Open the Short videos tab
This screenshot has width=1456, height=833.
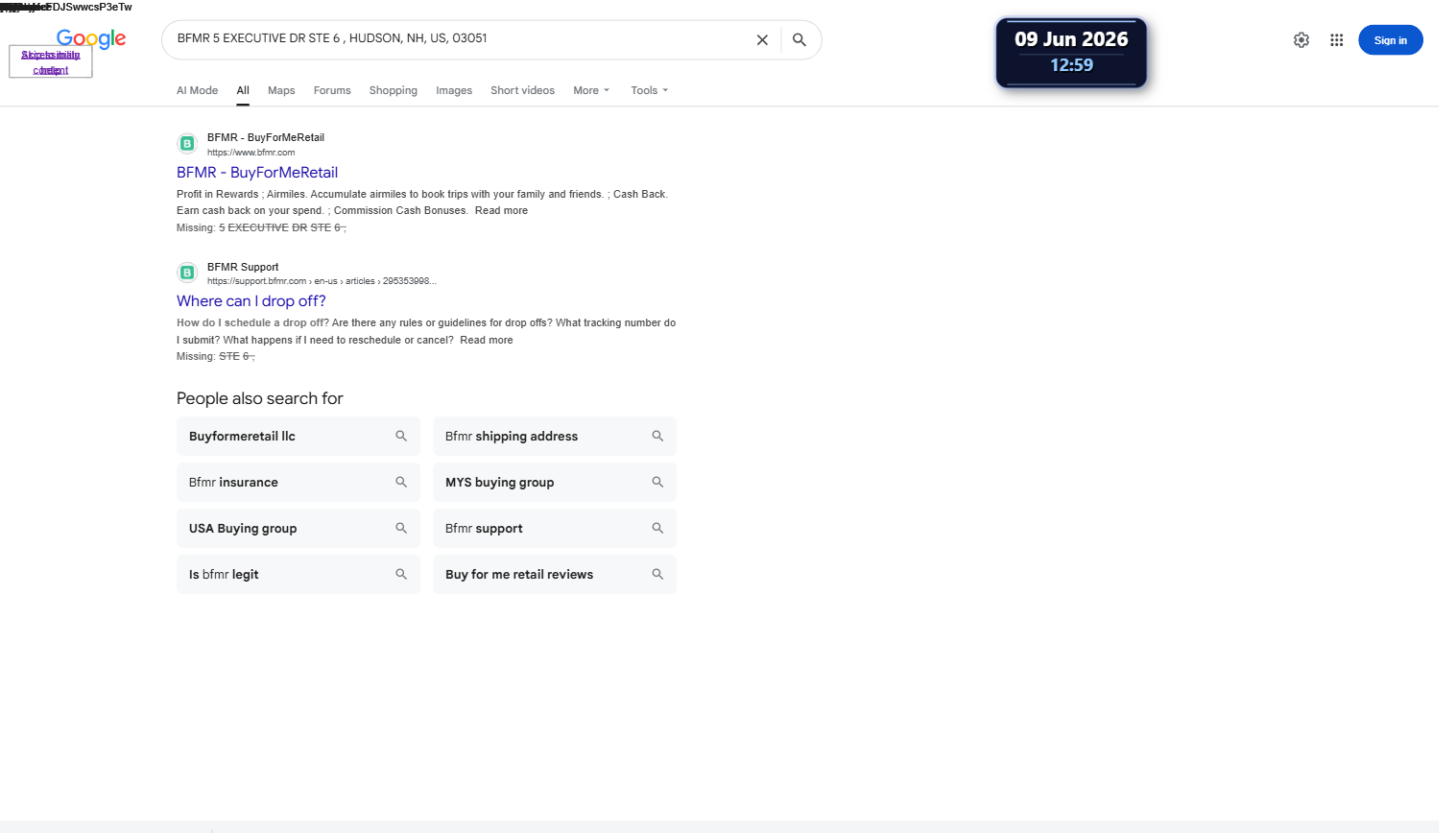click(x=522, y=90)
